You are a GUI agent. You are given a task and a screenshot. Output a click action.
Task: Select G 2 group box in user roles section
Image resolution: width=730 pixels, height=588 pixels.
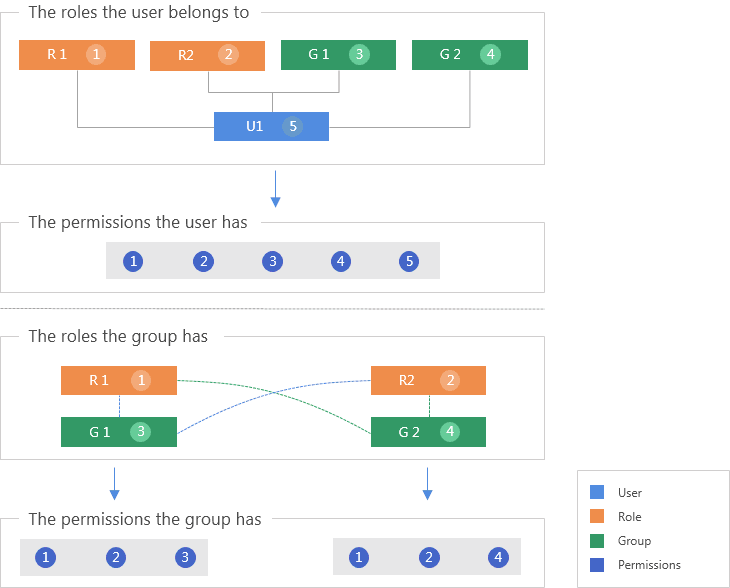pos(469,54)
